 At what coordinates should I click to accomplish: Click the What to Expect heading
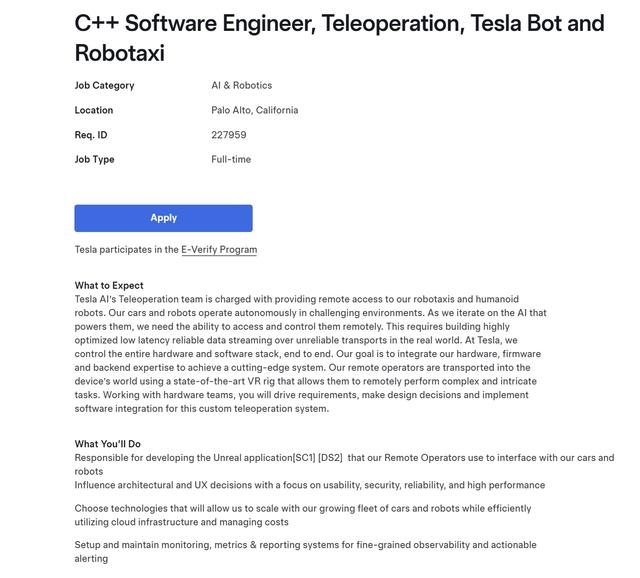click(109, 285)
